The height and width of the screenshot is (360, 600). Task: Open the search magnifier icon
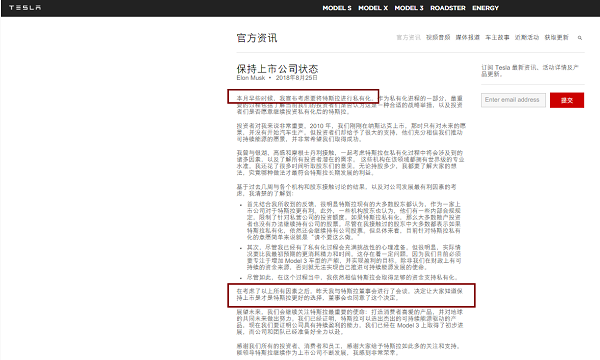coord(580,37)
